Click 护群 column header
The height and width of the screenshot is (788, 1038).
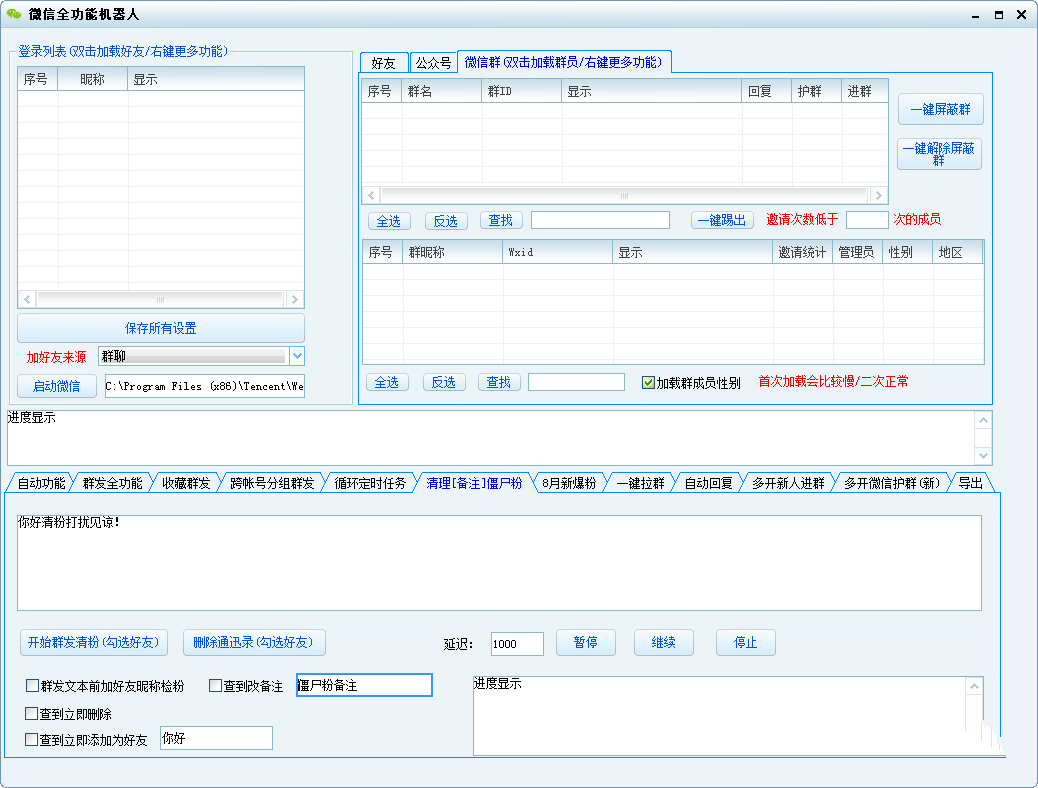[816, 91]
